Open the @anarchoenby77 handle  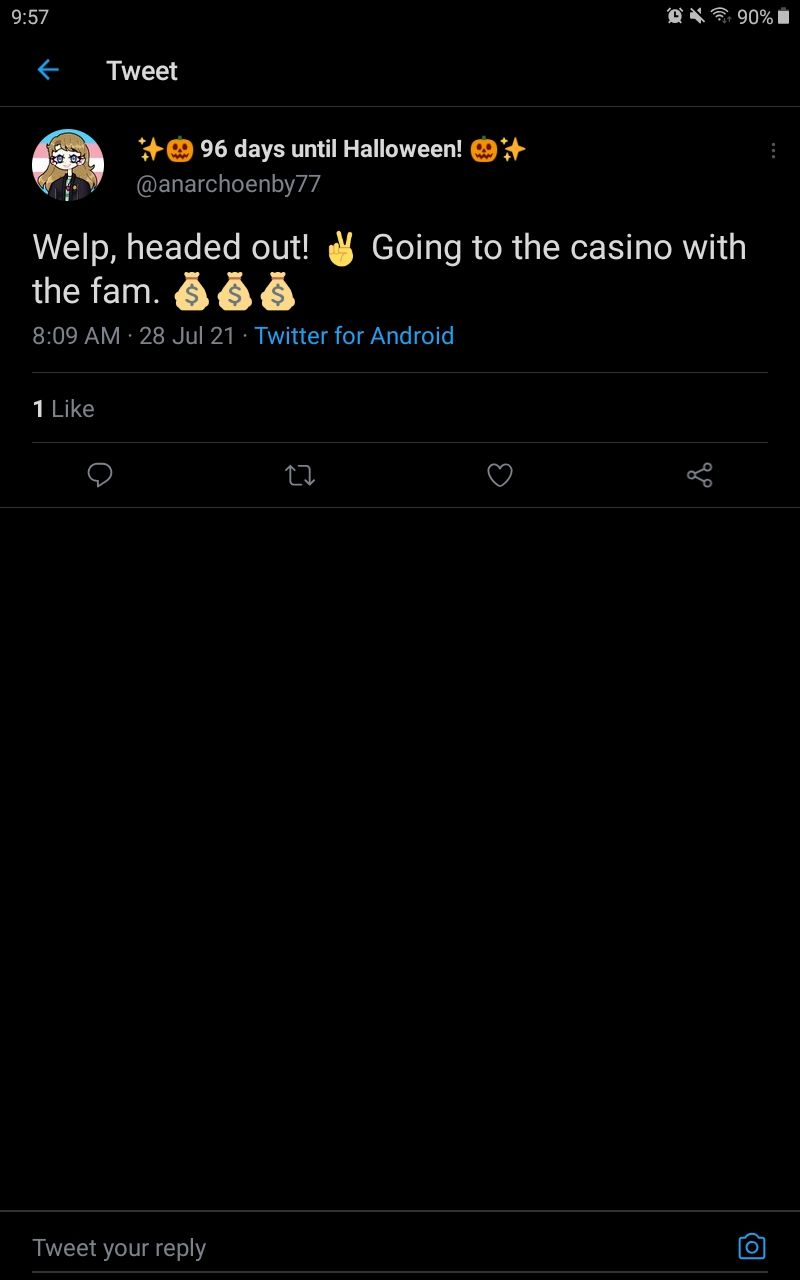pos(228,185)
